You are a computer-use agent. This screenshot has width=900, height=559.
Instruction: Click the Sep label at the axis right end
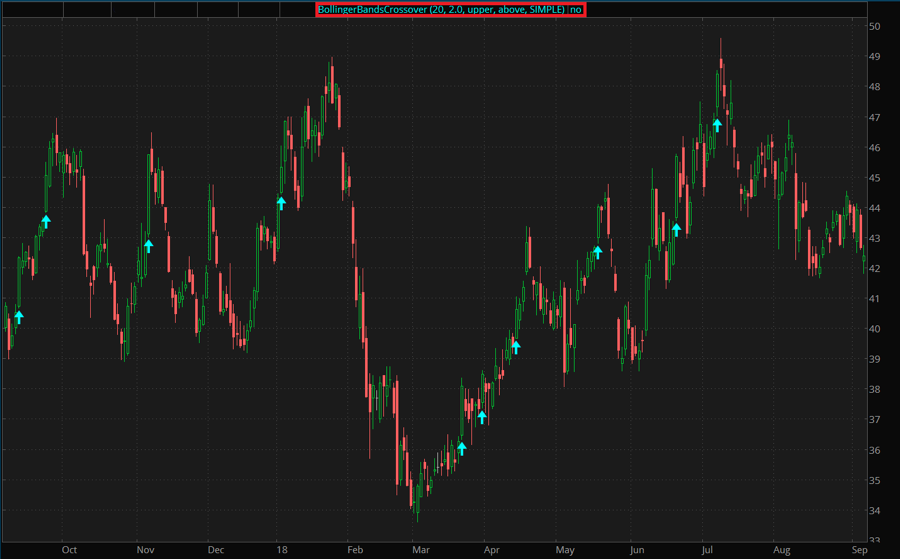click(x=859, y=549)
